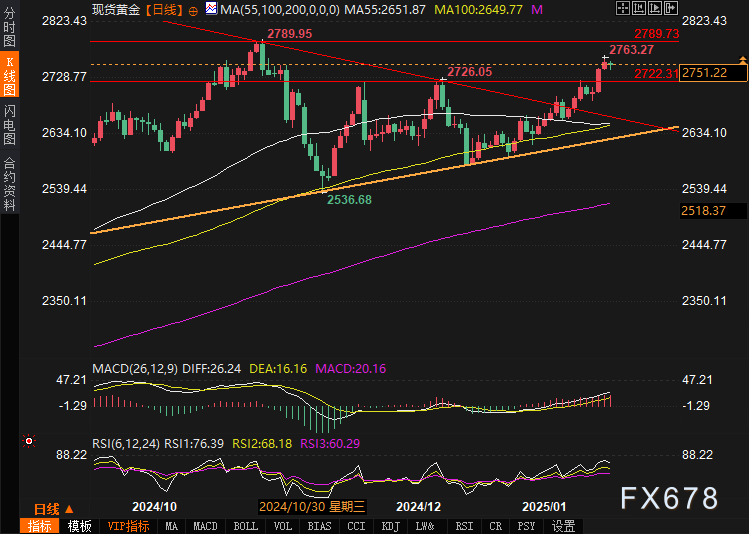Toggle the BOLL indicator button
This screenshot has width=749, height=534.
(245, 526)
